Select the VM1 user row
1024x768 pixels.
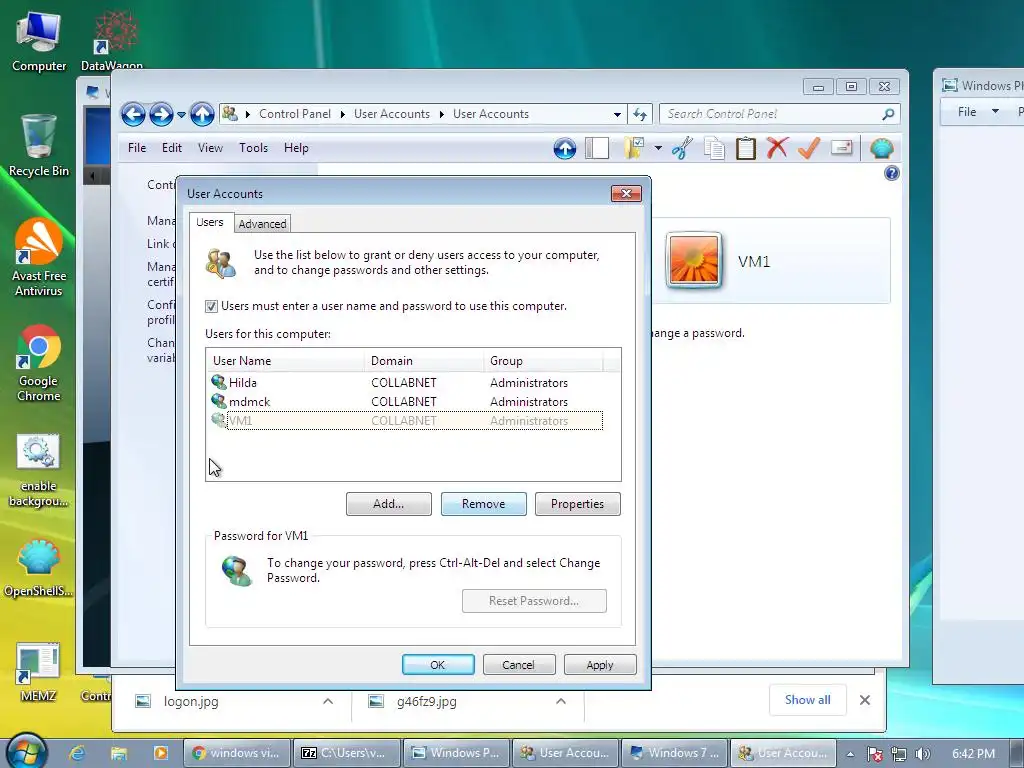tap(405, 421)
